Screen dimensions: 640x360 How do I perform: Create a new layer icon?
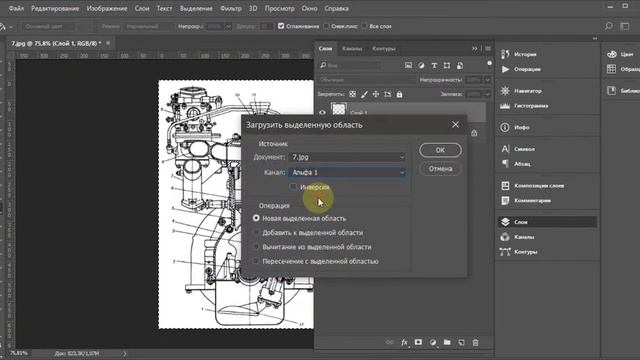click(x=461, y=342)
